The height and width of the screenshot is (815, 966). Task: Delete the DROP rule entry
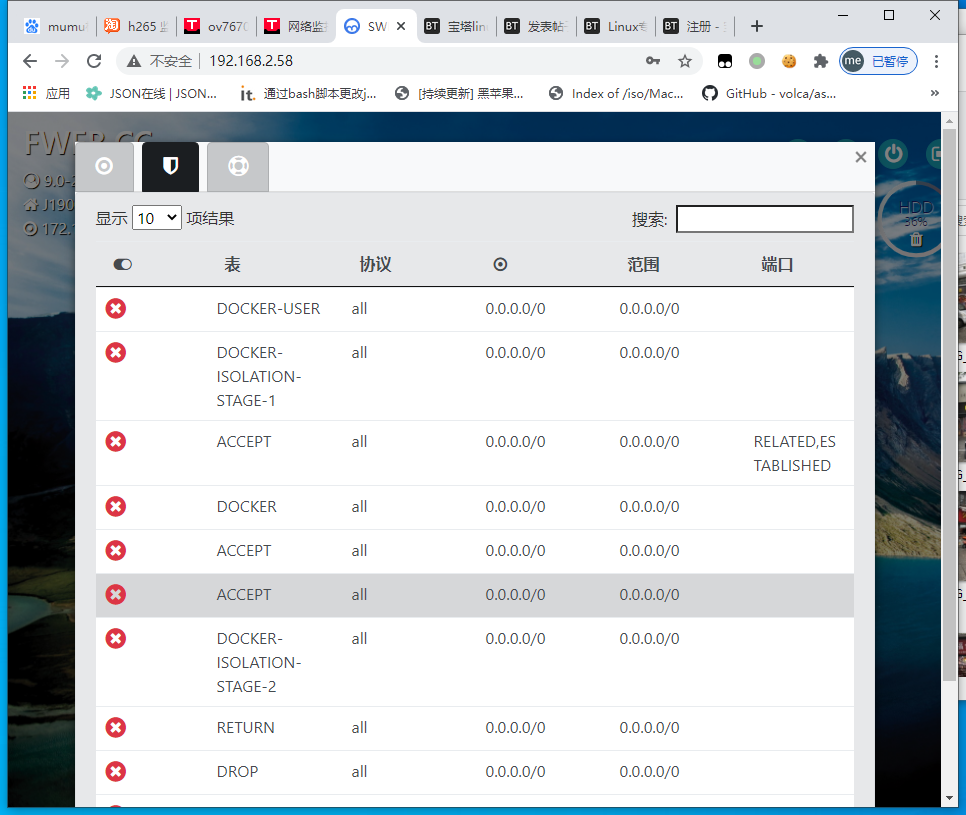click(116, 772)
